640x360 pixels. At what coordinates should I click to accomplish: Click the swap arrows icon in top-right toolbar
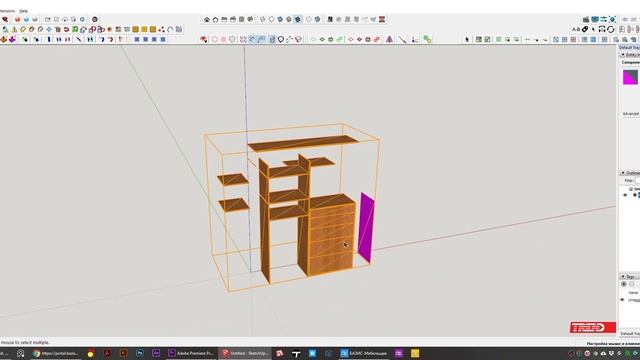click(x=604, y=20)
